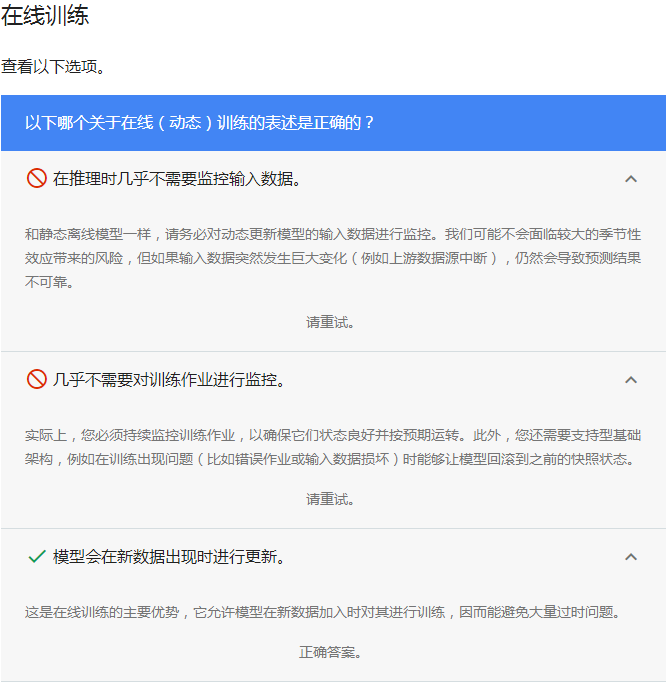Click the 查看以下选项。 instruction text

[53, 67]
